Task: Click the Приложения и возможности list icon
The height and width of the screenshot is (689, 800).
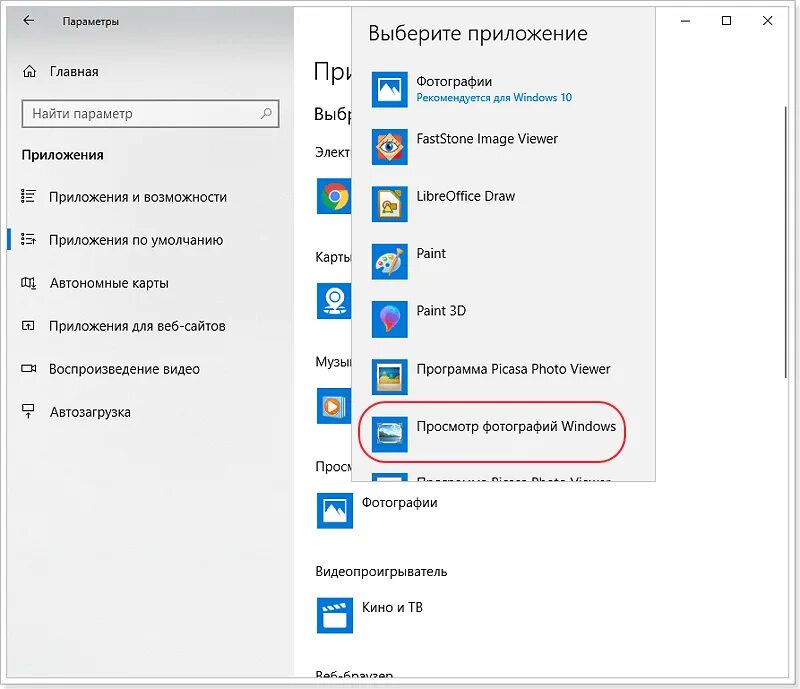Action: pyautogui.click(x=28, y=196)
